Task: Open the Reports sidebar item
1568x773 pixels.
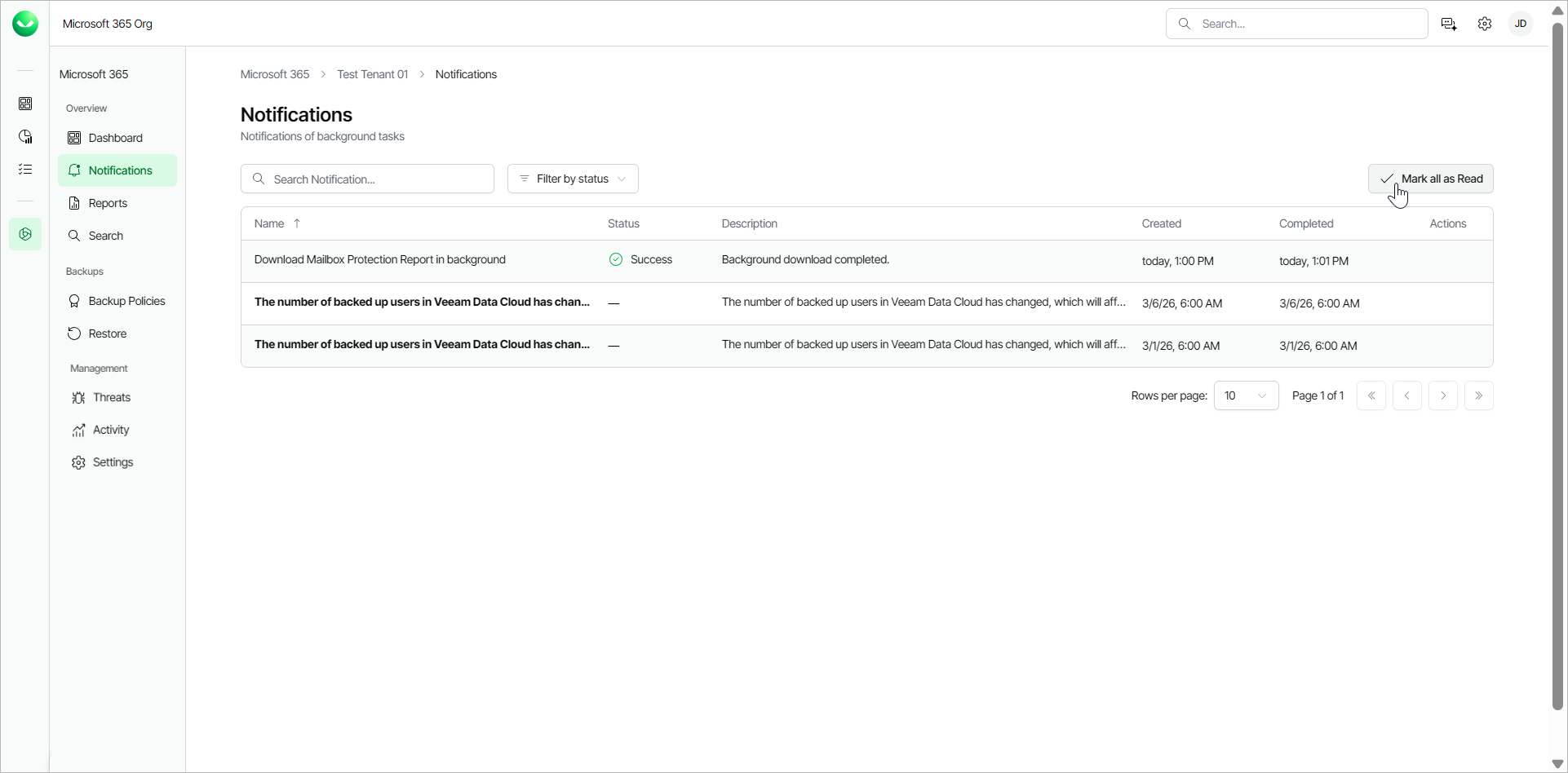Action: pyautogui.click(x=108, y=203)
